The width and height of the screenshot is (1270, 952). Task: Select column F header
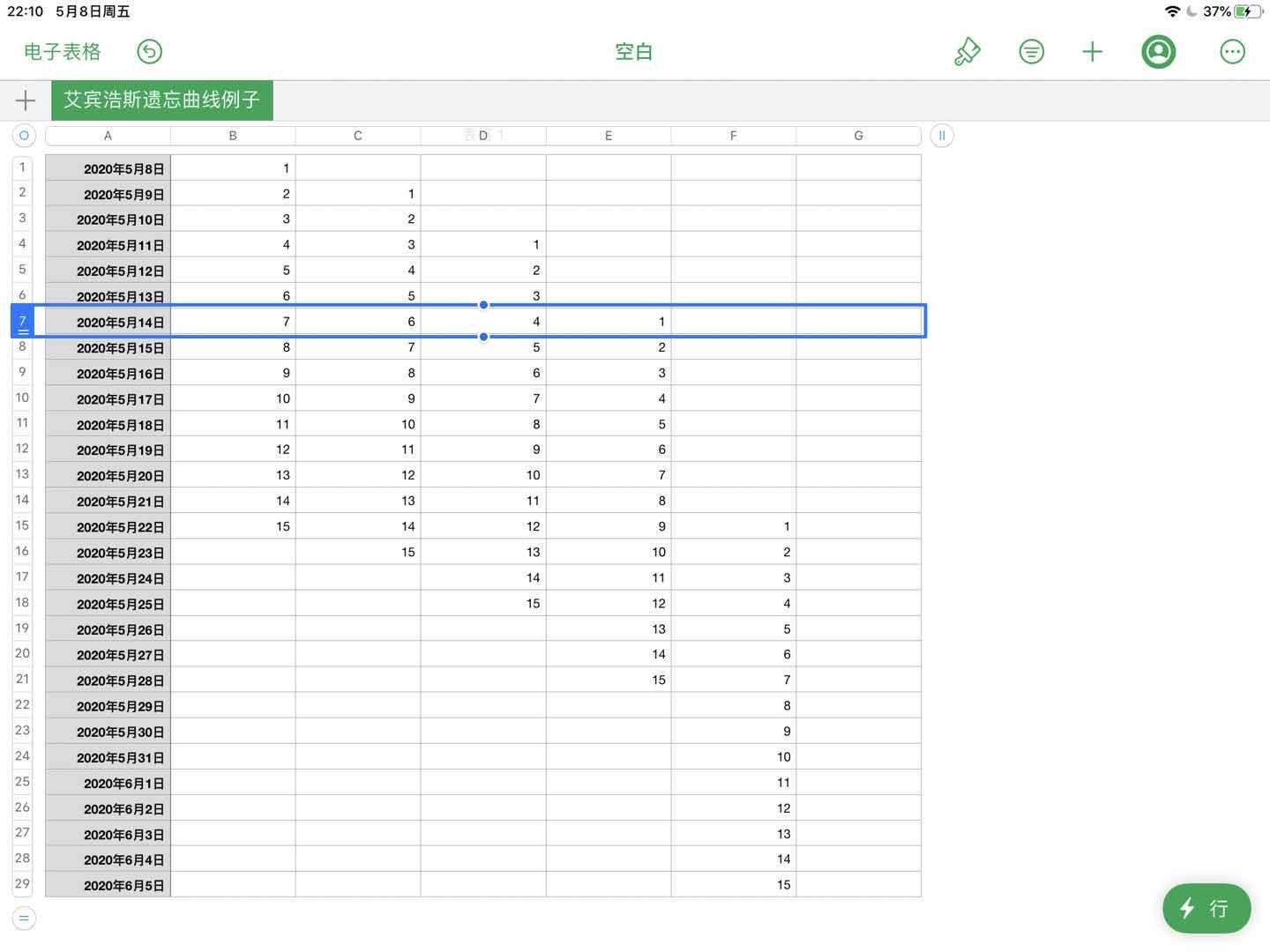tap(734, 136)
